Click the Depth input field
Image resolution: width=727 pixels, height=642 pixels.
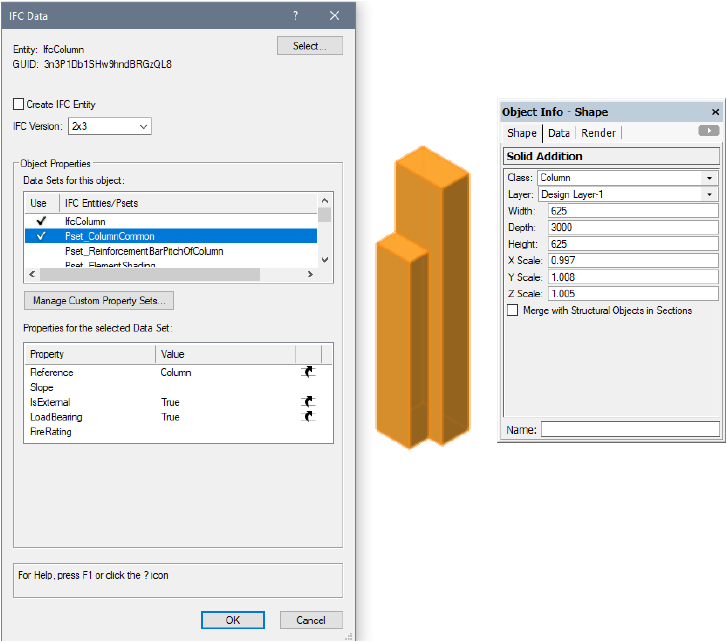coord(633,227)
